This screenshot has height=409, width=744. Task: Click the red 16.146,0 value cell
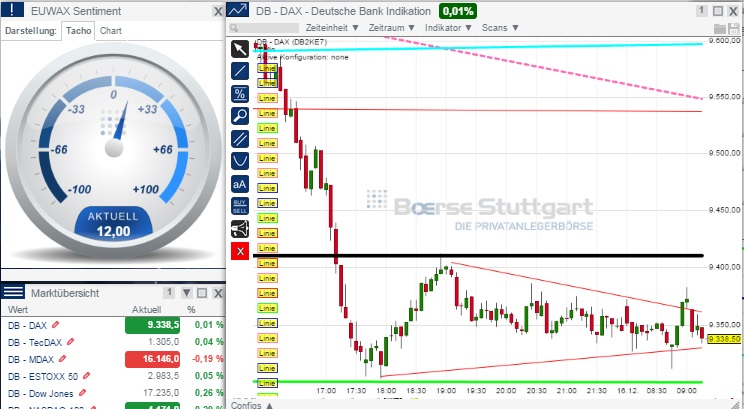[x=152, y=359]
